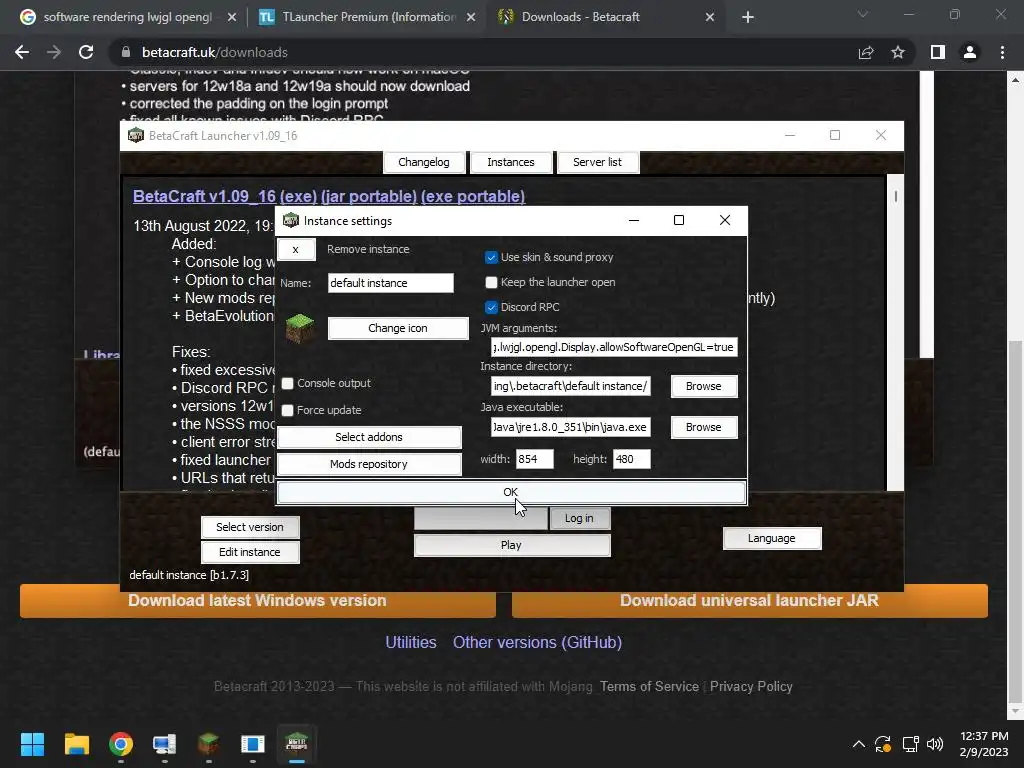
Task: Click the blue window app taskbar icon
Action: [253, 744]
